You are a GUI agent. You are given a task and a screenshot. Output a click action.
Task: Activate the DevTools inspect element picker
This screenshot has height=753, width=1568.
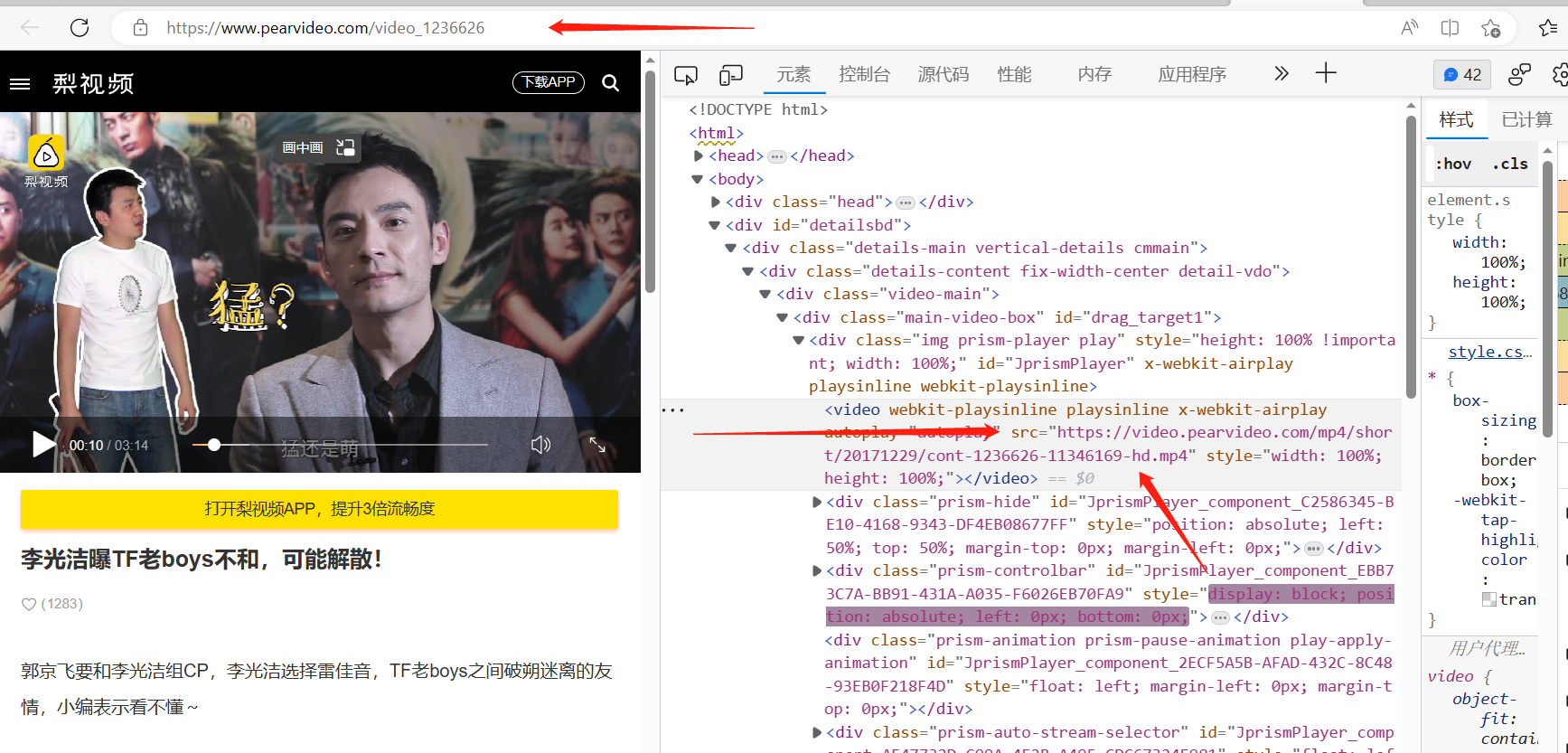tap(686, 74)
